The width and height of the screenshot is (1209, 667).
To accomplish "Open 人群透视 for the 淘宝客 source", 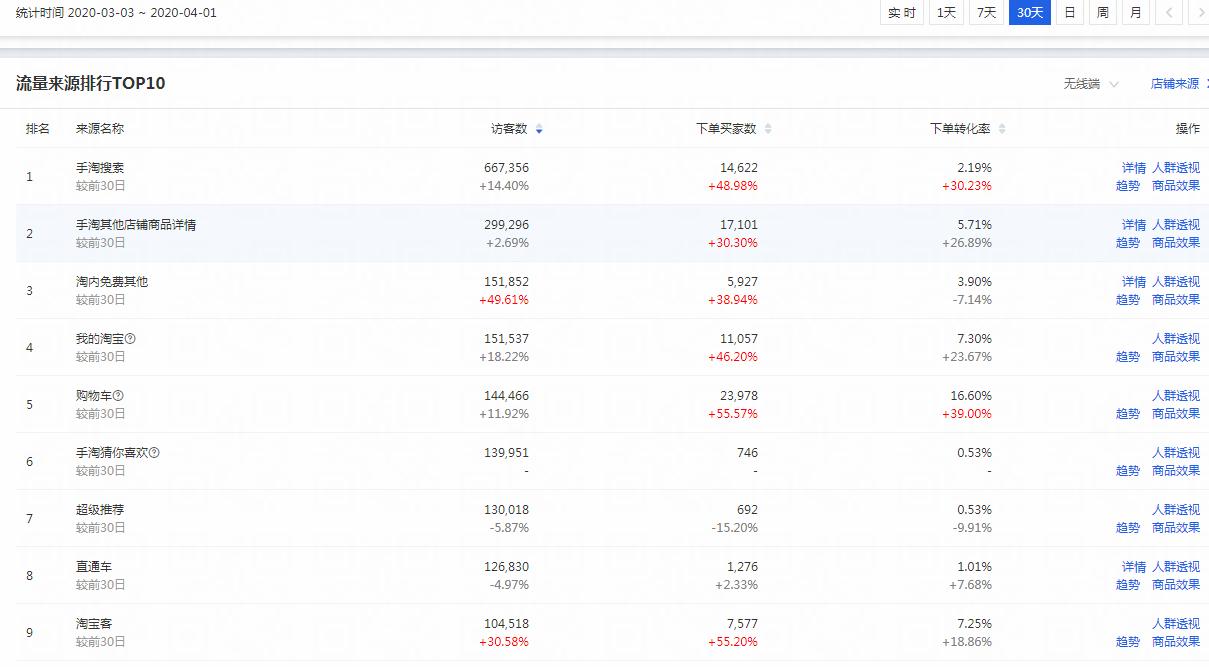I will [x=1175, y=624].
